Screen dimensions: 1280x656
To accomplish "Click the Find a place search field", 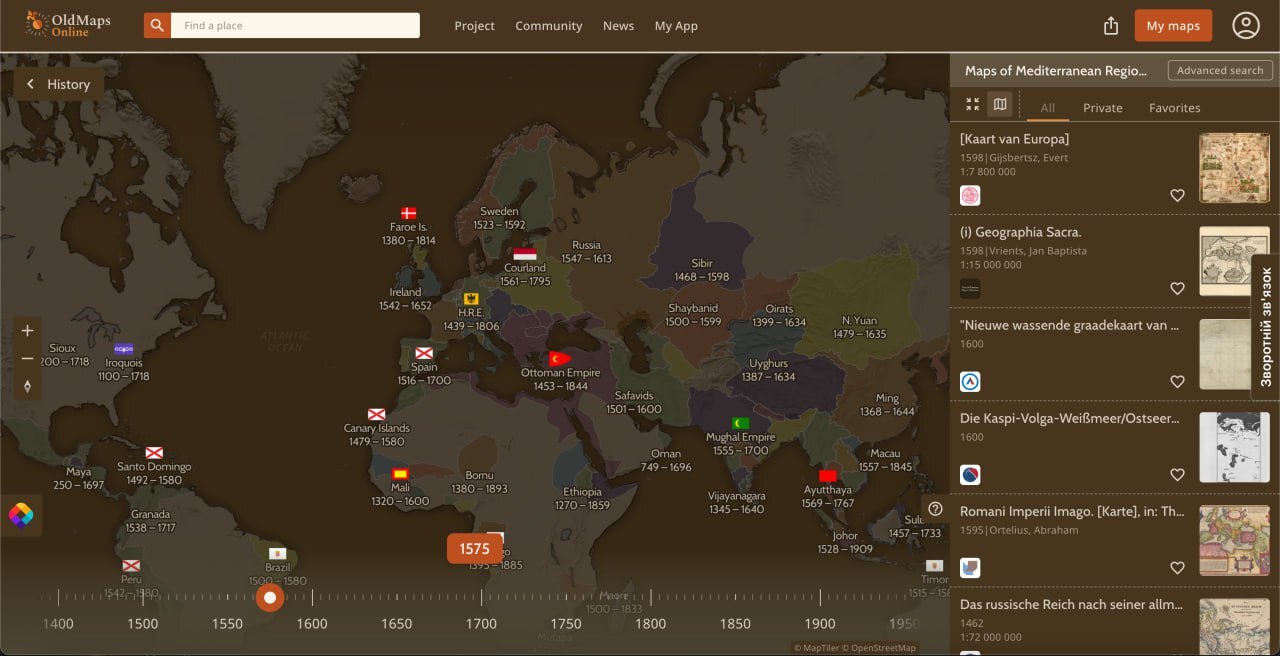I will (x=295, y=25).
